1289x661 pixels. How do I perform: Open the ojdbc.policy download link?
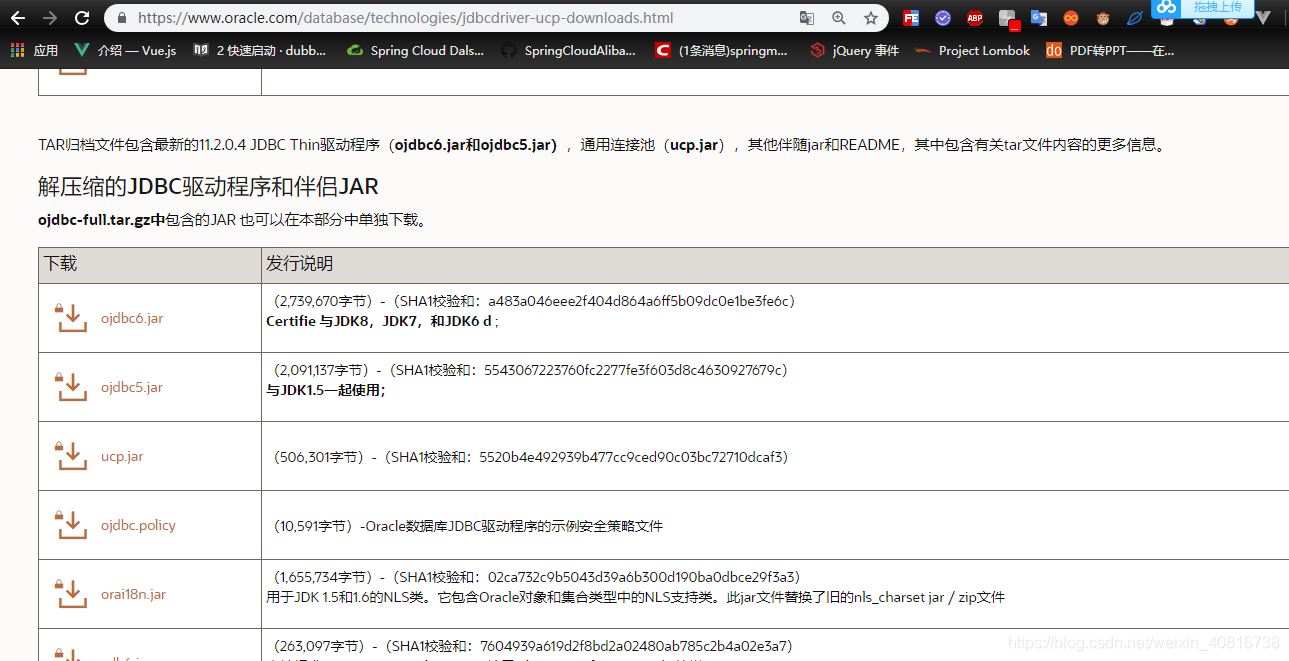[x=138, y=524]
